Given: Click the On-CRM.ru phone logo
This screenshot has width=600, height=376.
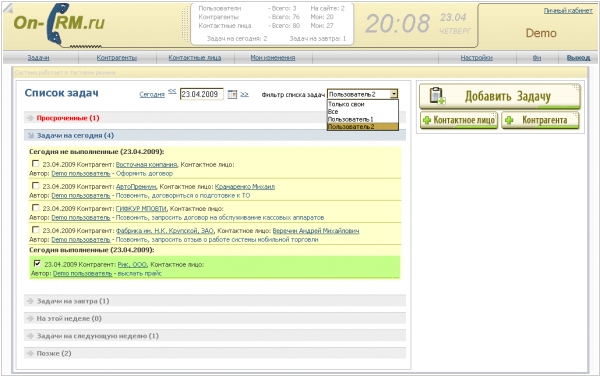Looking at the screenshot, I should [57, 24].
